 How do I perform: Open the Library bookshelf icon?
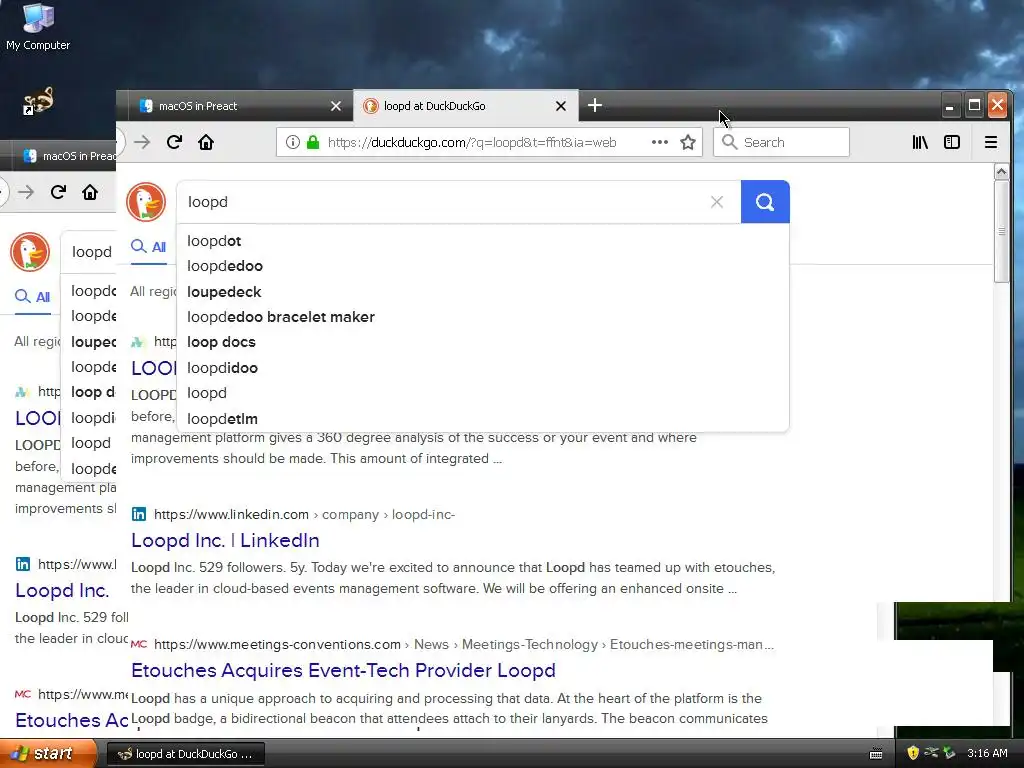(920, 142)
